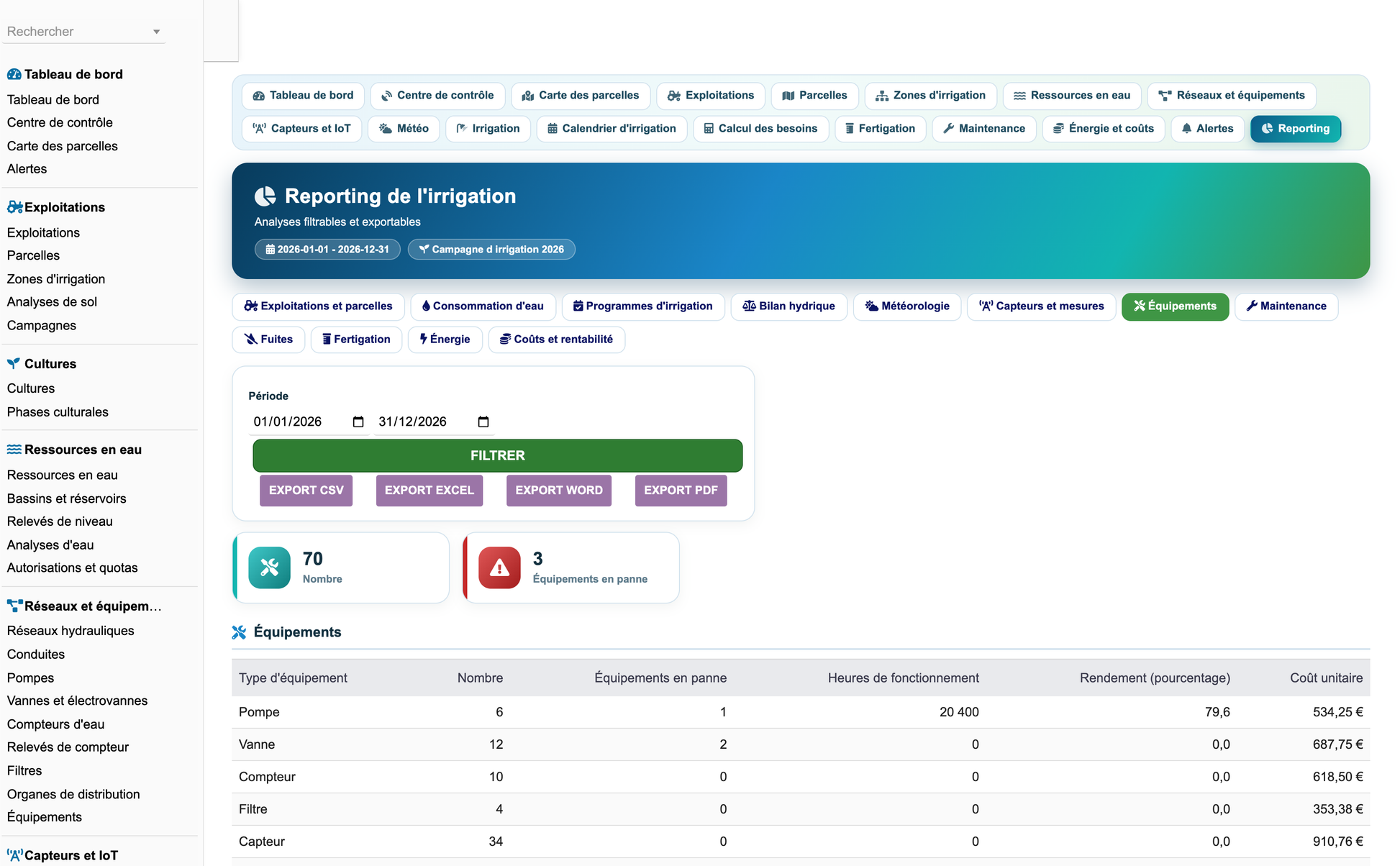Open Bassins et réservoirs sidebar link
1400x866 pixels.
point(66,498)
